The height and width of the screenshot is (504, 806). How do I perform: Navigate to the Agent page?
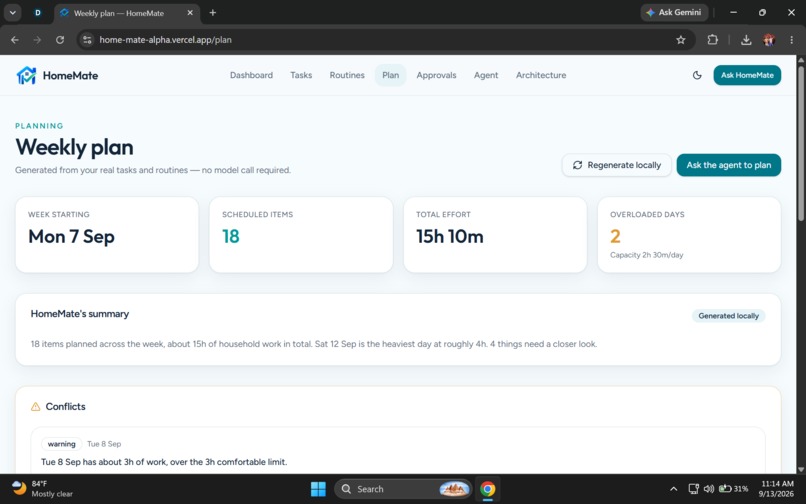pos(486,75)
